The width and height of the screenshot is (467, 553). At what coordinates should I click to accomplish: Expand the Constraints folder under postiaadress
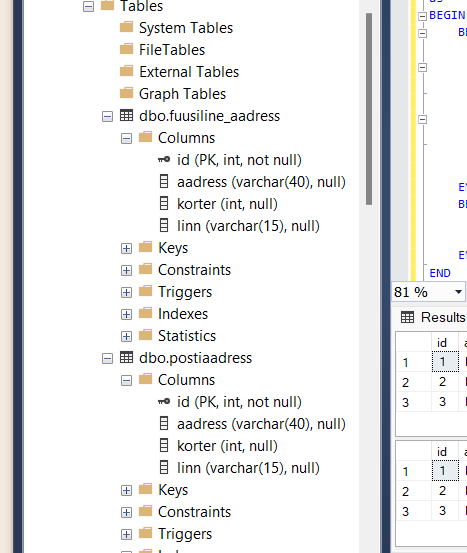126,512
